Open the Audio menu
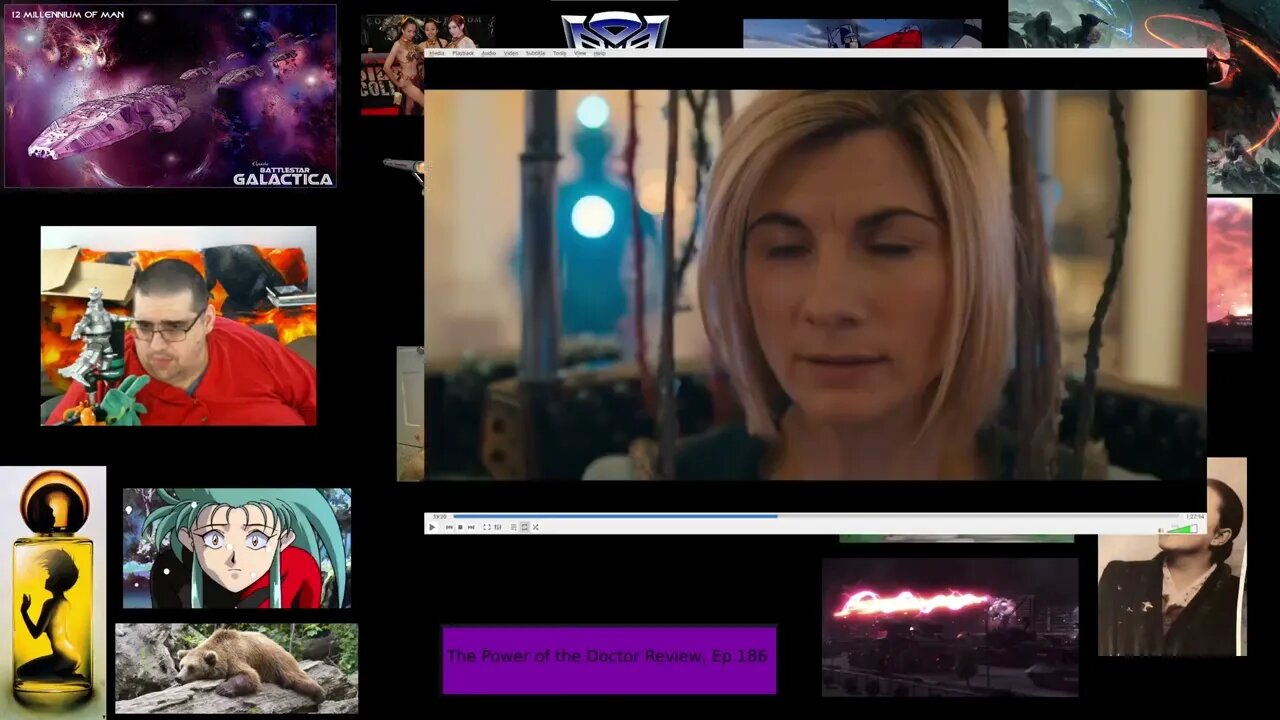Image resolution: width=1280 pixels, height=720 pixels. tap(489, 53)
